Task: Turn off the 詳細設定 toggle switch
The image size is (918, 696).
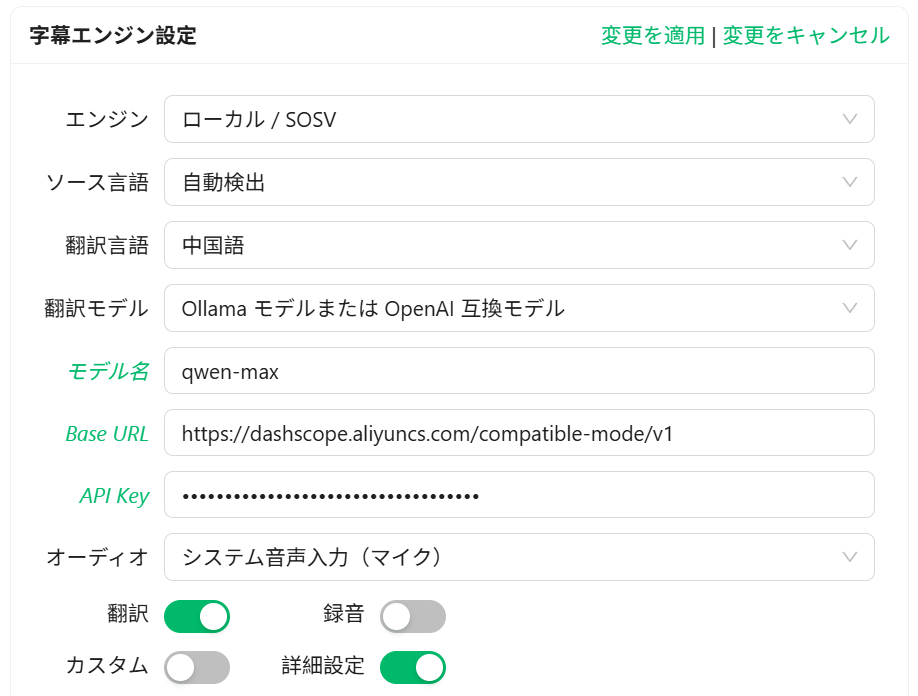Action: click(x=412, y=667)
